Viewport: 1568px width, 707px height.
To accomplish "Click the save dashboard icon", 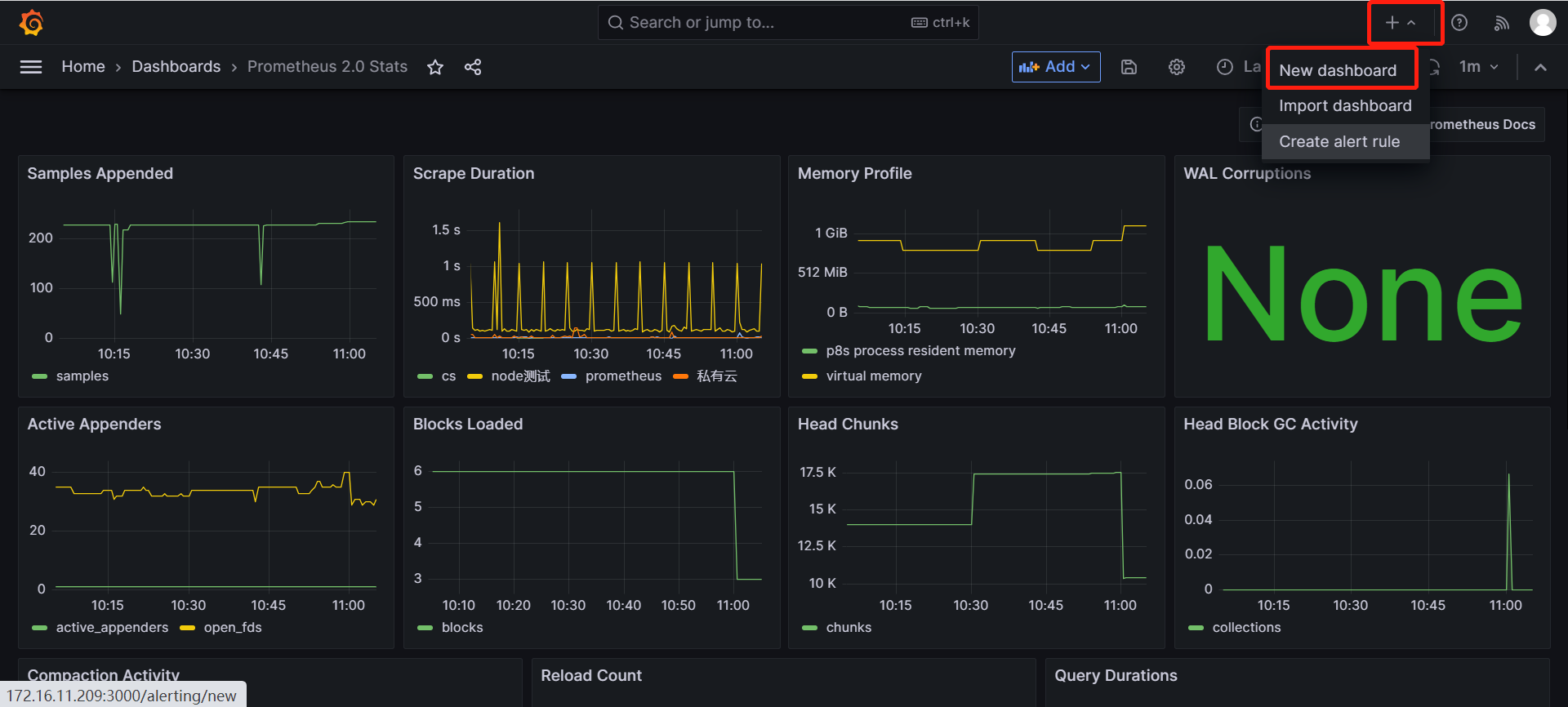I will 1129,67.
